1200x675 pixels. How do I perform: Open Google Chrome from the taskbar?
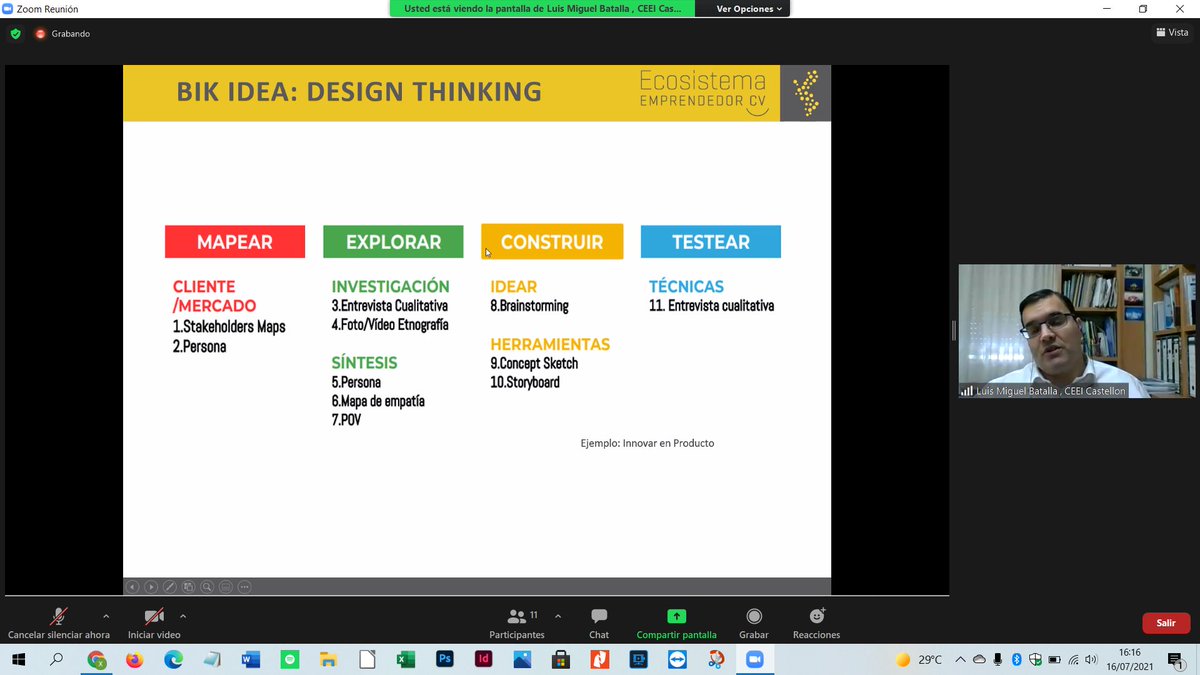[97, 660]
